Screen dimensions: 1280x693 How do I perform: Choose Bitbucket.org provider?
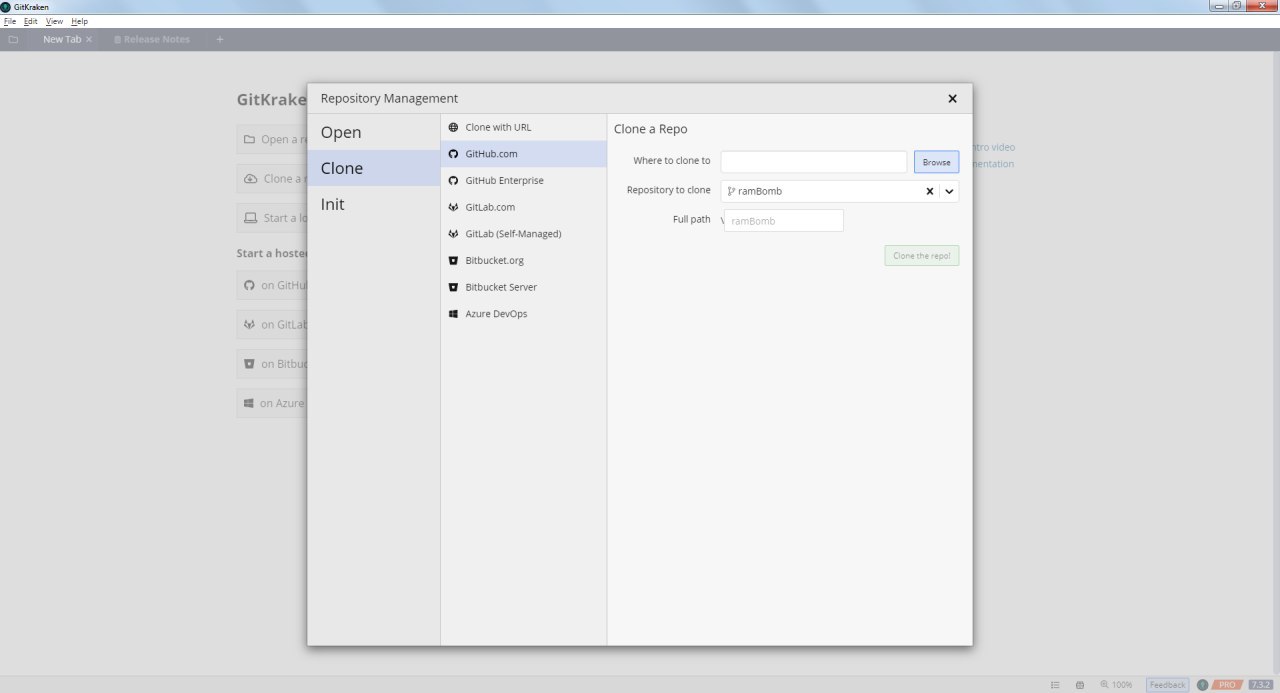[523, 260]
